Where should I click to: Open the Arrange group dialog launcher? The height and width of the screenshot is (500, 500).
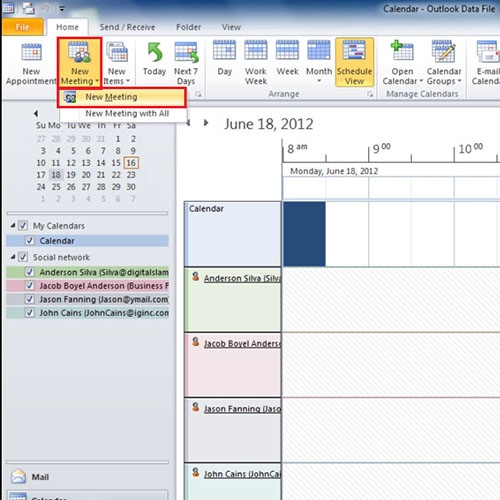370,94
